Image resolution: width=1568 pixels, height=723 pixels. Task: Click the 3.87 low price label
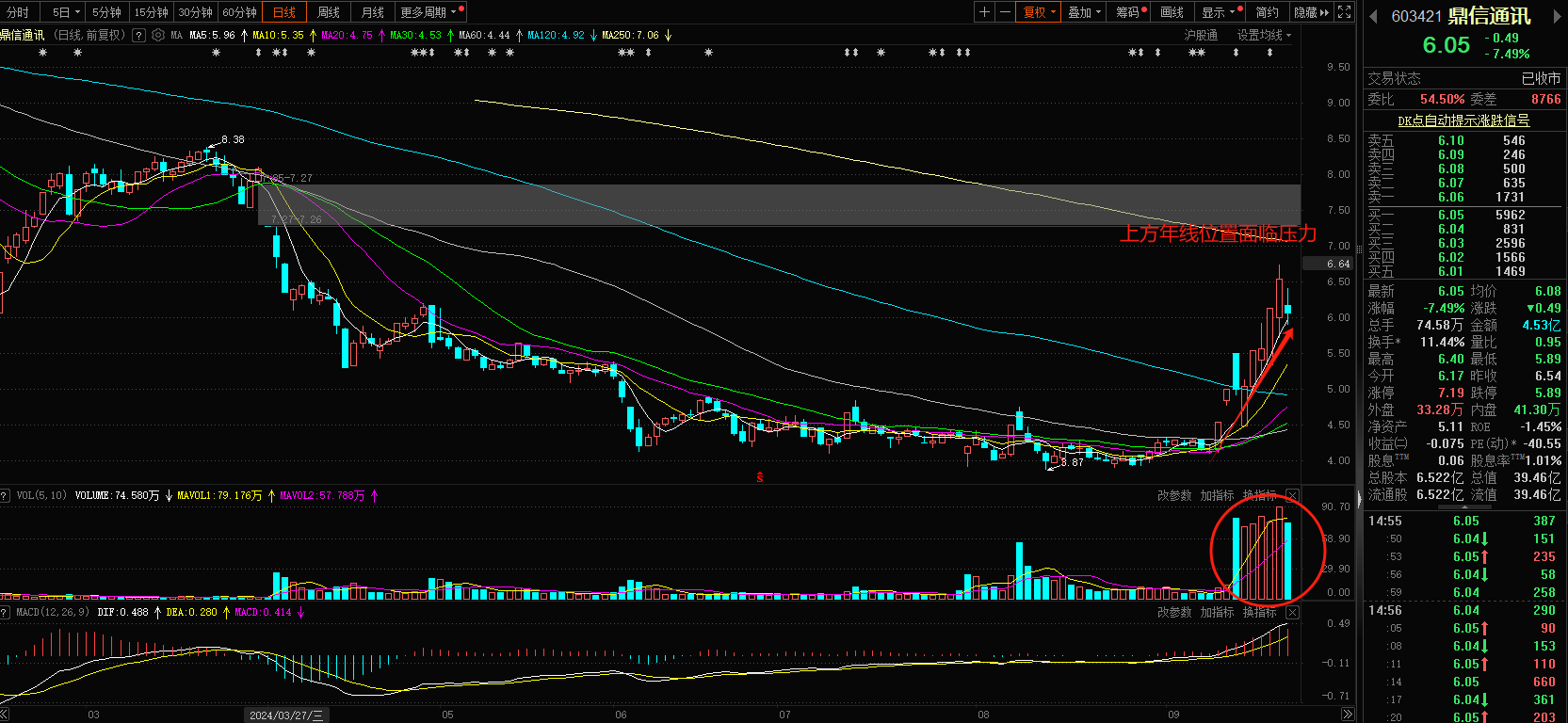(1072, 462)
